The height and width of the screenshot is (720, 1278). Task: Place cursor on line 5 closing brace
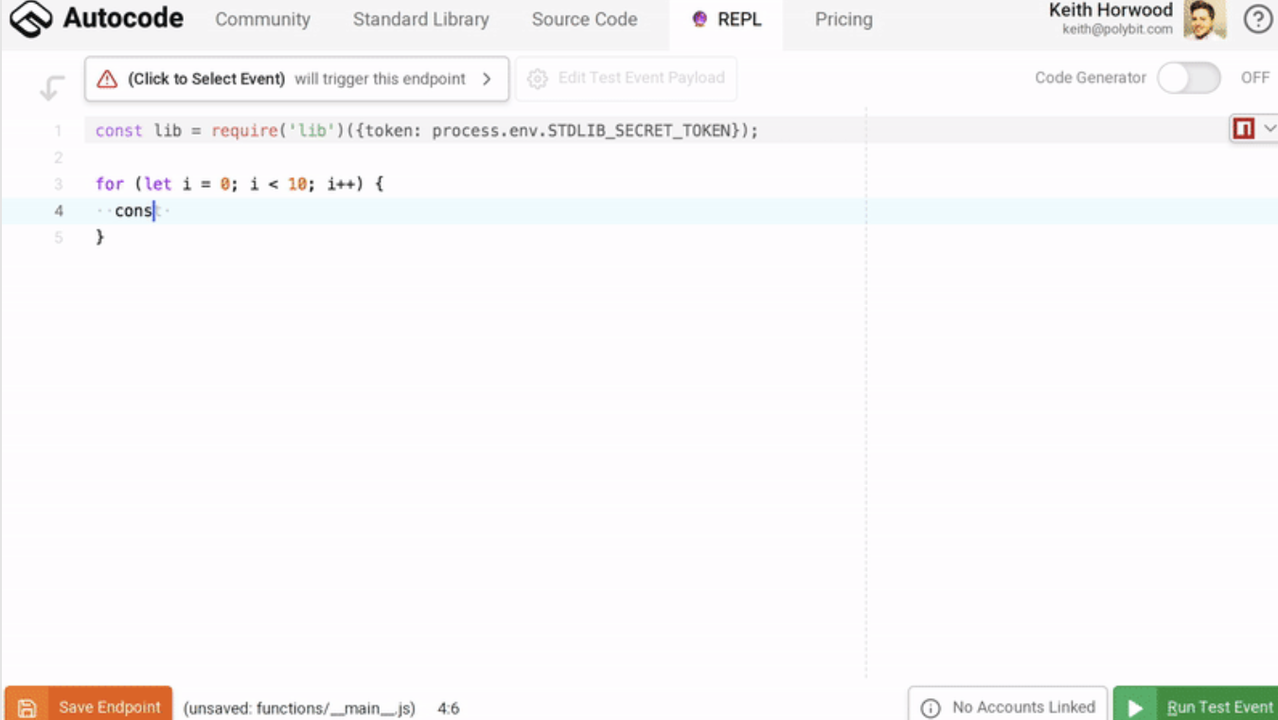(100, 237)
